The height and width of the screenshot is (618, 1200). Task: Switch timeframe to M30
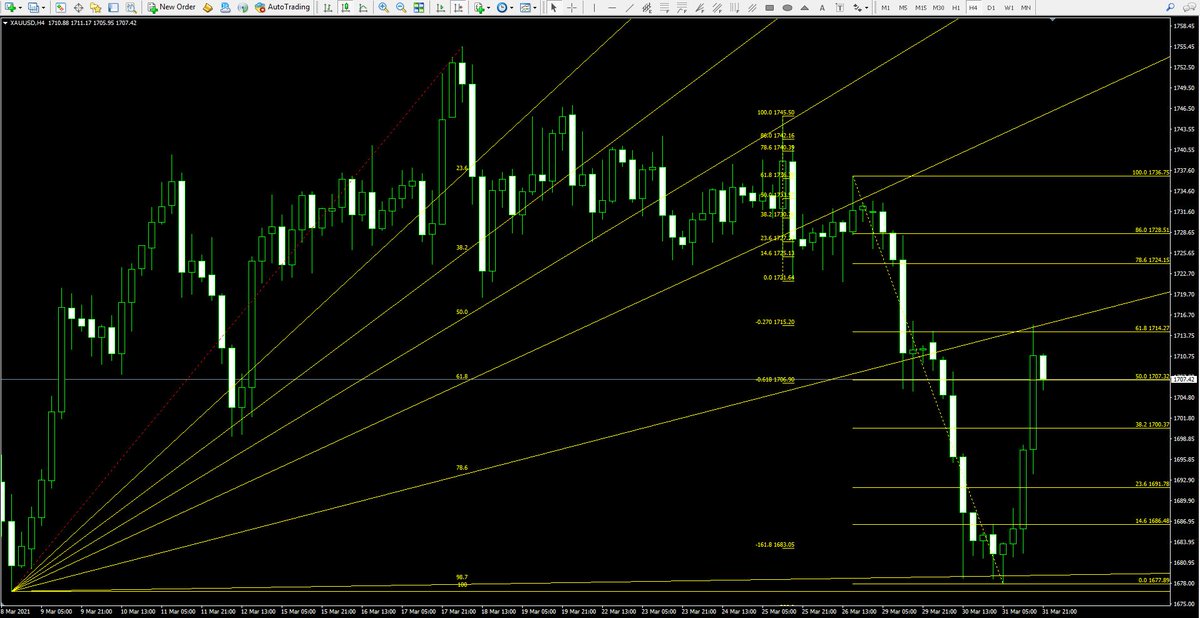click(939, 7)
